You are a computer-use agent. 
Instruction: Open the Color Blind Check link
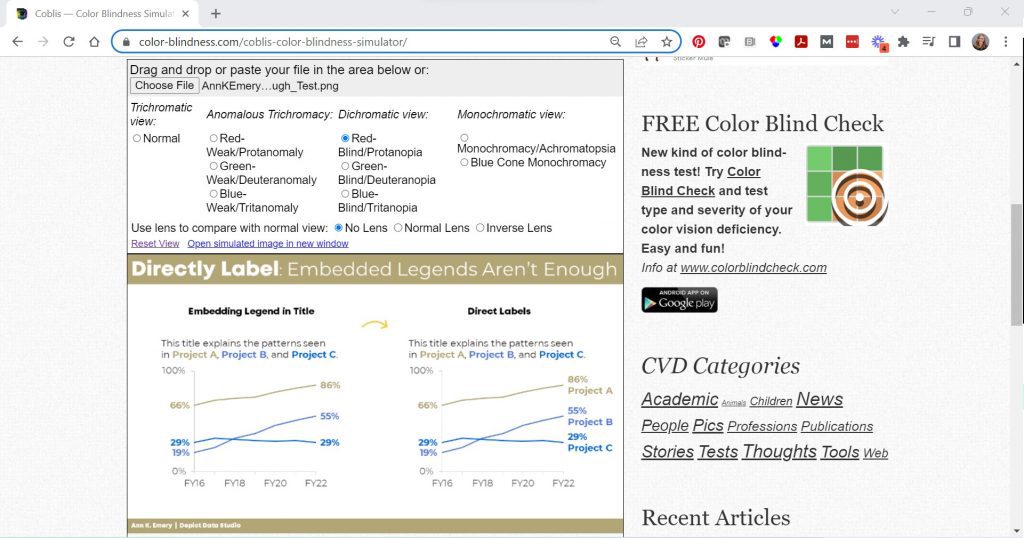point(701,182)
